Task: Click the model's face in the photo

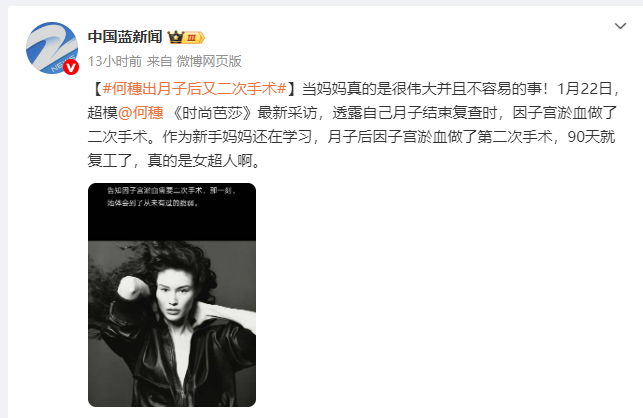Action: click(176, 297)
